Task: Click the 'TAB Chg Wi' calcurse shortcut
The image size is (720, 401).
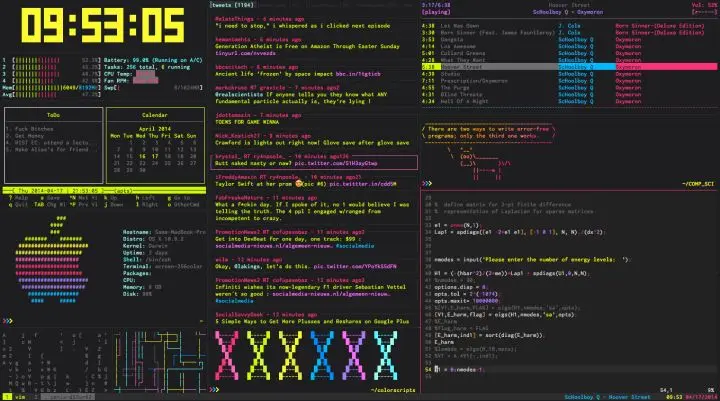Action: 51,205
